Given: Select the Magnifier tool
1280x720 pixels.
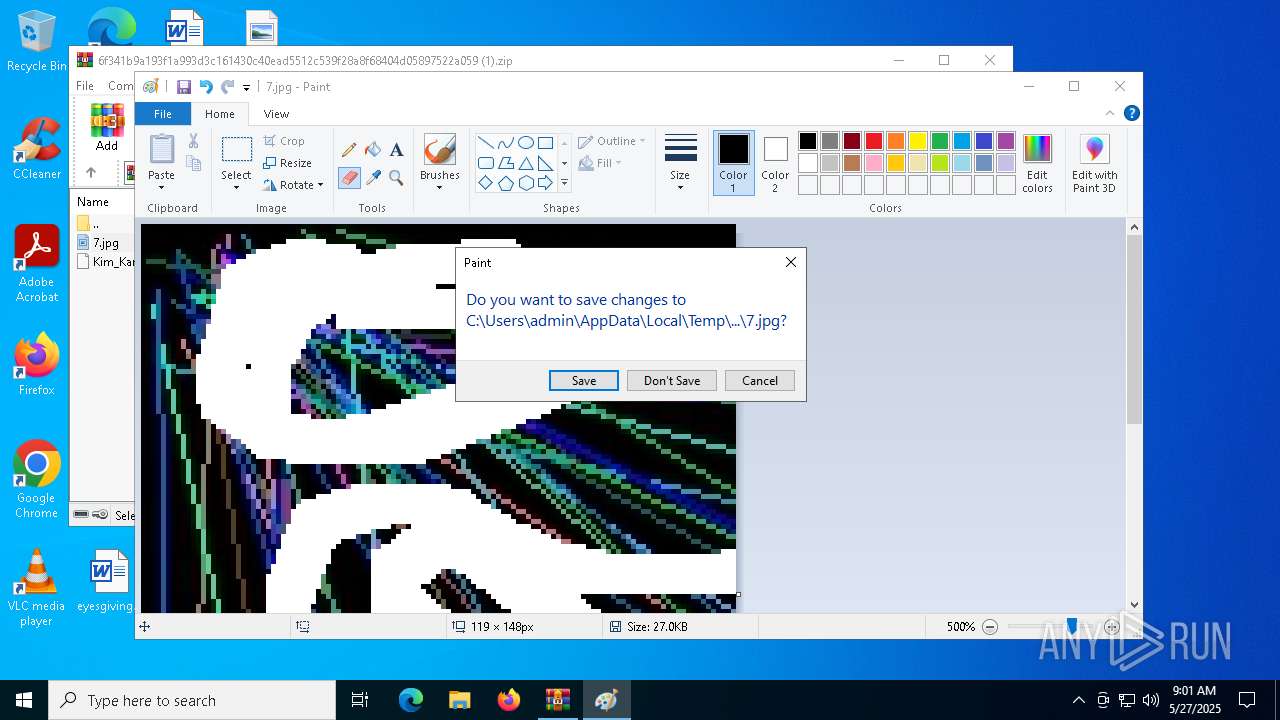Looking at the screenshot, I should pos(396,177).
